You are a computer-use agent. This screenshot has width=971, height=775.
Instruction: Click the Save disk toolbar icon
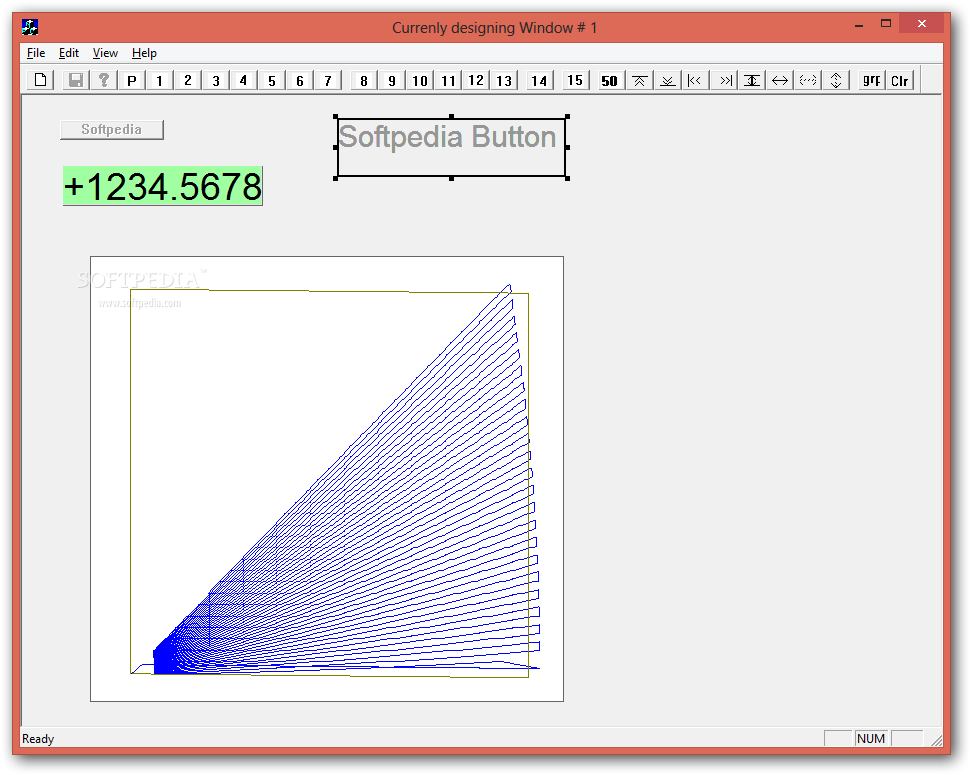pos(76,80)
